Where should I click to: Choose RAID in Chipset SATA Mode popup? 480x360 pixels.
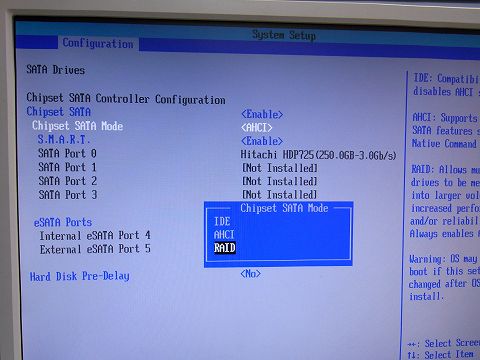tap(225, 248)
